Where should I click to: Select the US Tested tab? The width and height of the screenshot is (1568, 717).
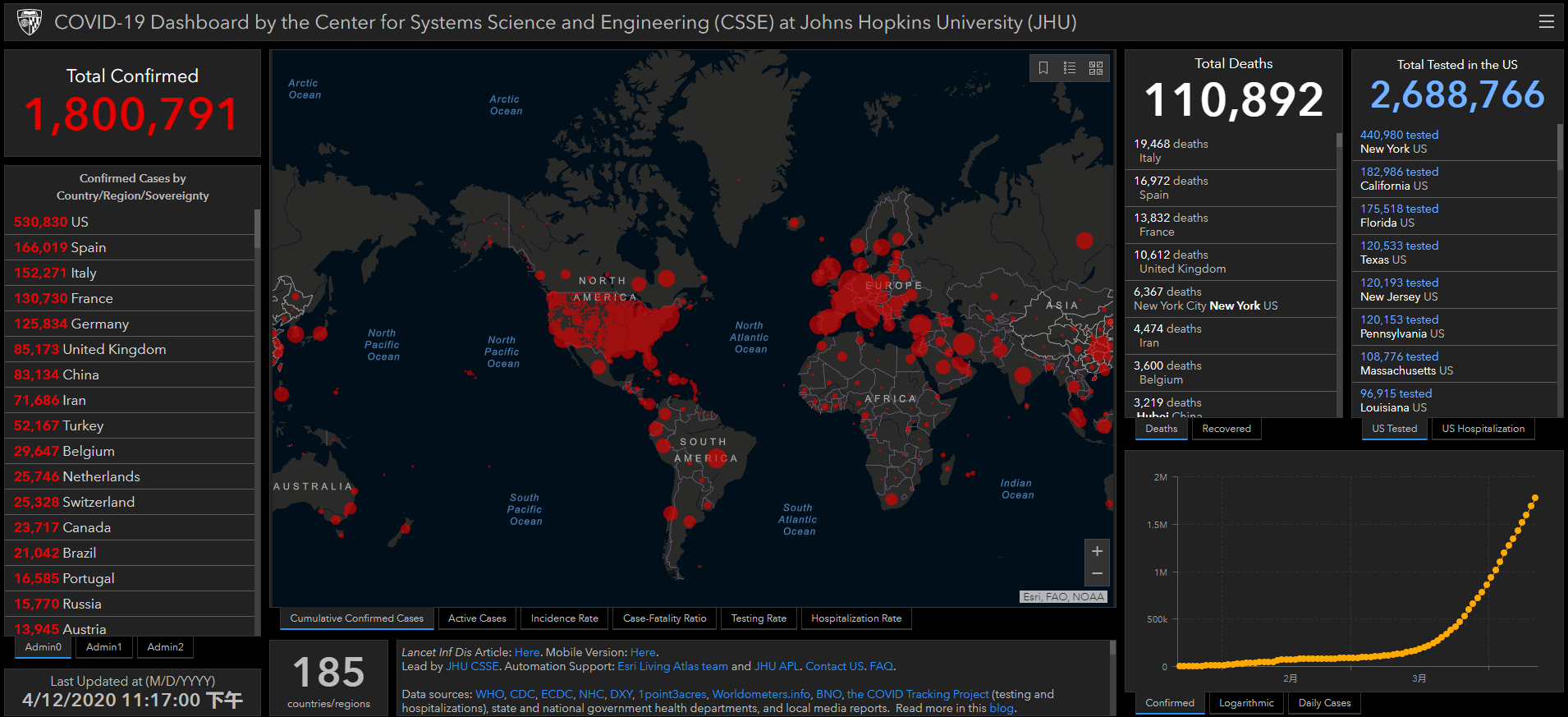coord(1395,429)
